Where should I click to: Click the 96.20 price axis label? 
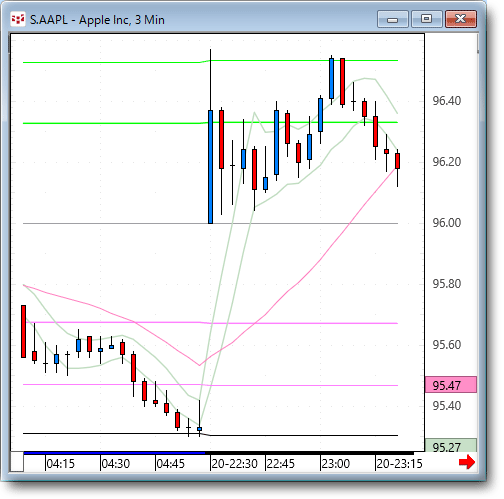click(x=447, y=162)
